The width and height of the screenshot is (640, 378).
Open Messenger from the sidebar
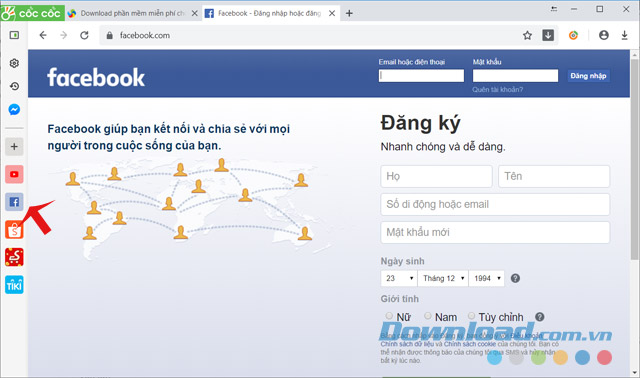[x=14, y=109]
